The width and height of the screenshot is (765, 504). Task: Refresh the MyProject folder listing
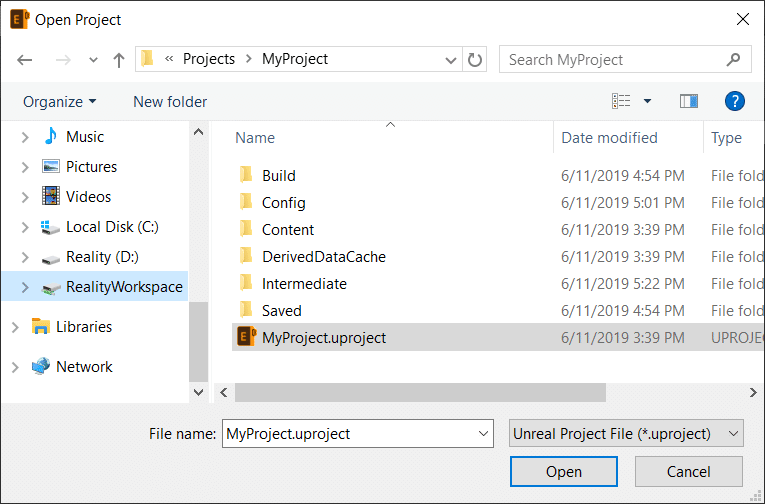[475, 60]
